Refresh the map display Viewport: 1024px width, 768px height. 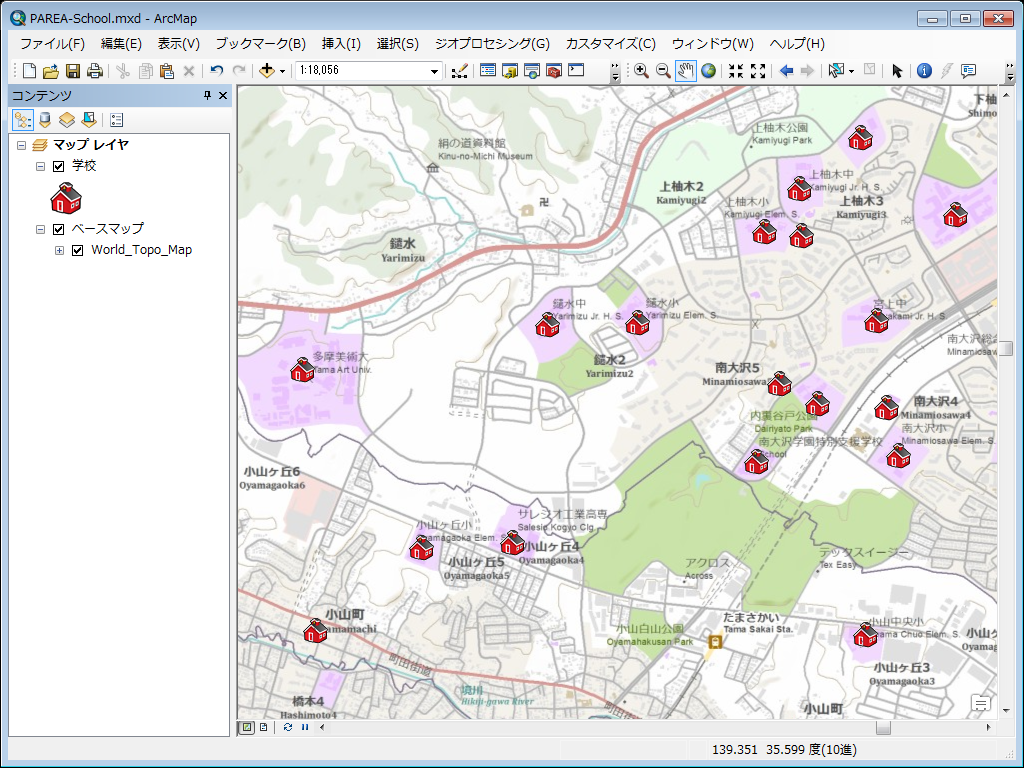click(x=288, y=727)
